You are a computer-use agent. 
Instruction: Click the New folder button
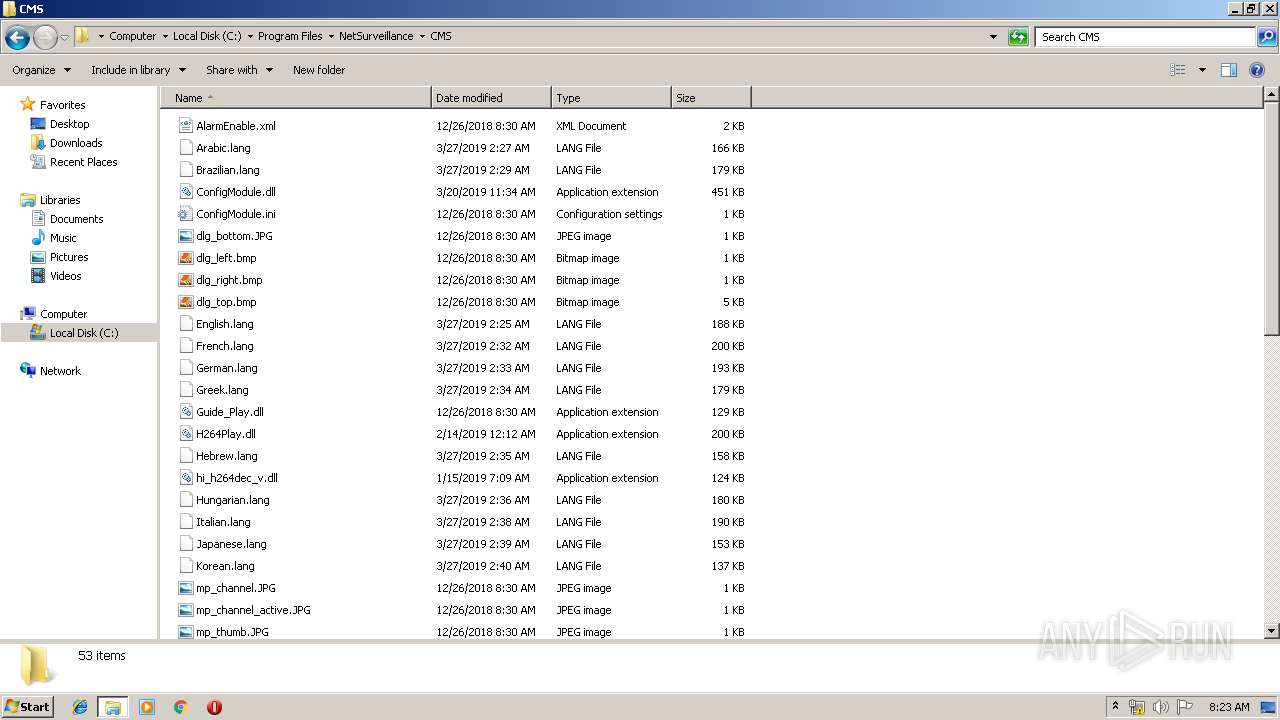tap(319, 70)
